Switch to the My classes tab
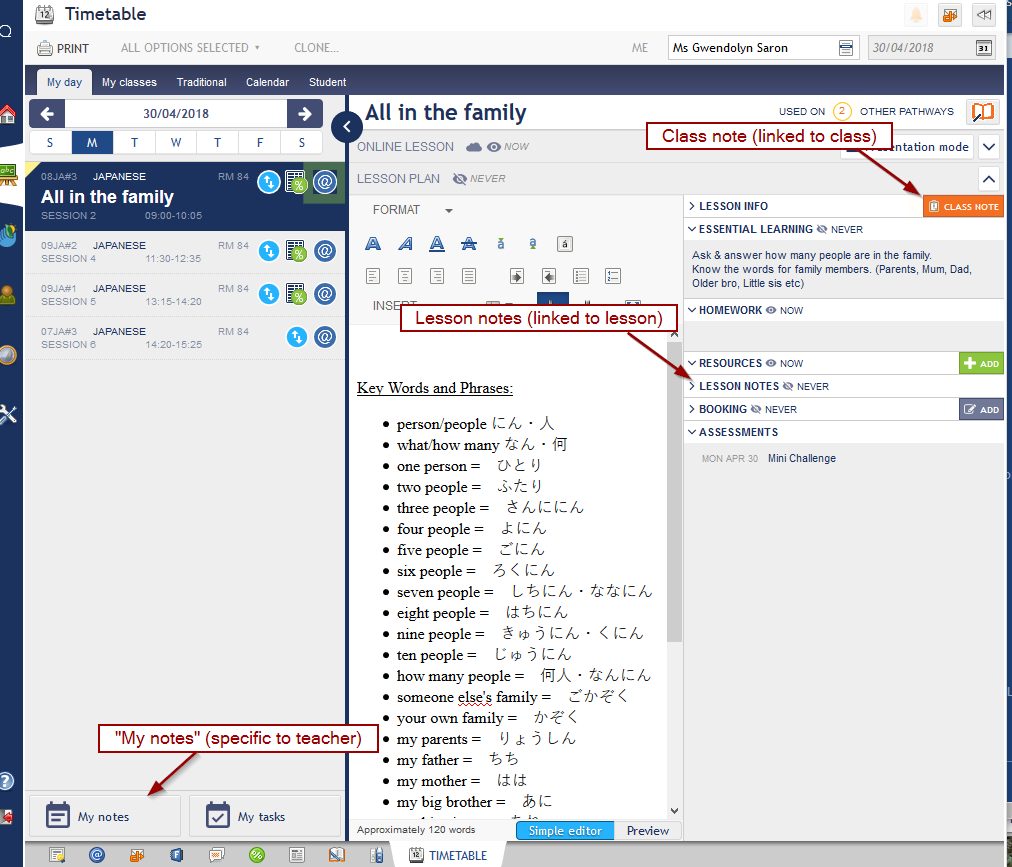 [129, 82]
